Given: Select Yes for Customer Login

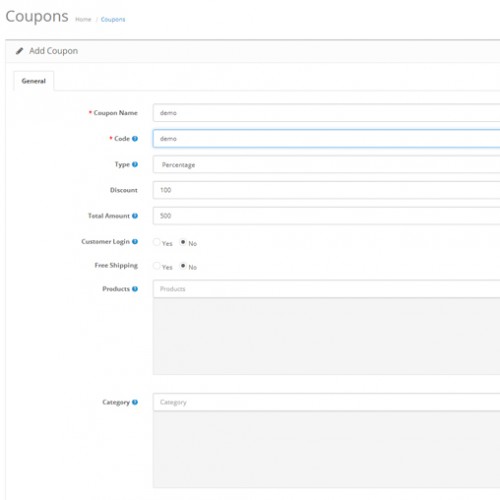Looking at the screenshot, I should 157,242.
